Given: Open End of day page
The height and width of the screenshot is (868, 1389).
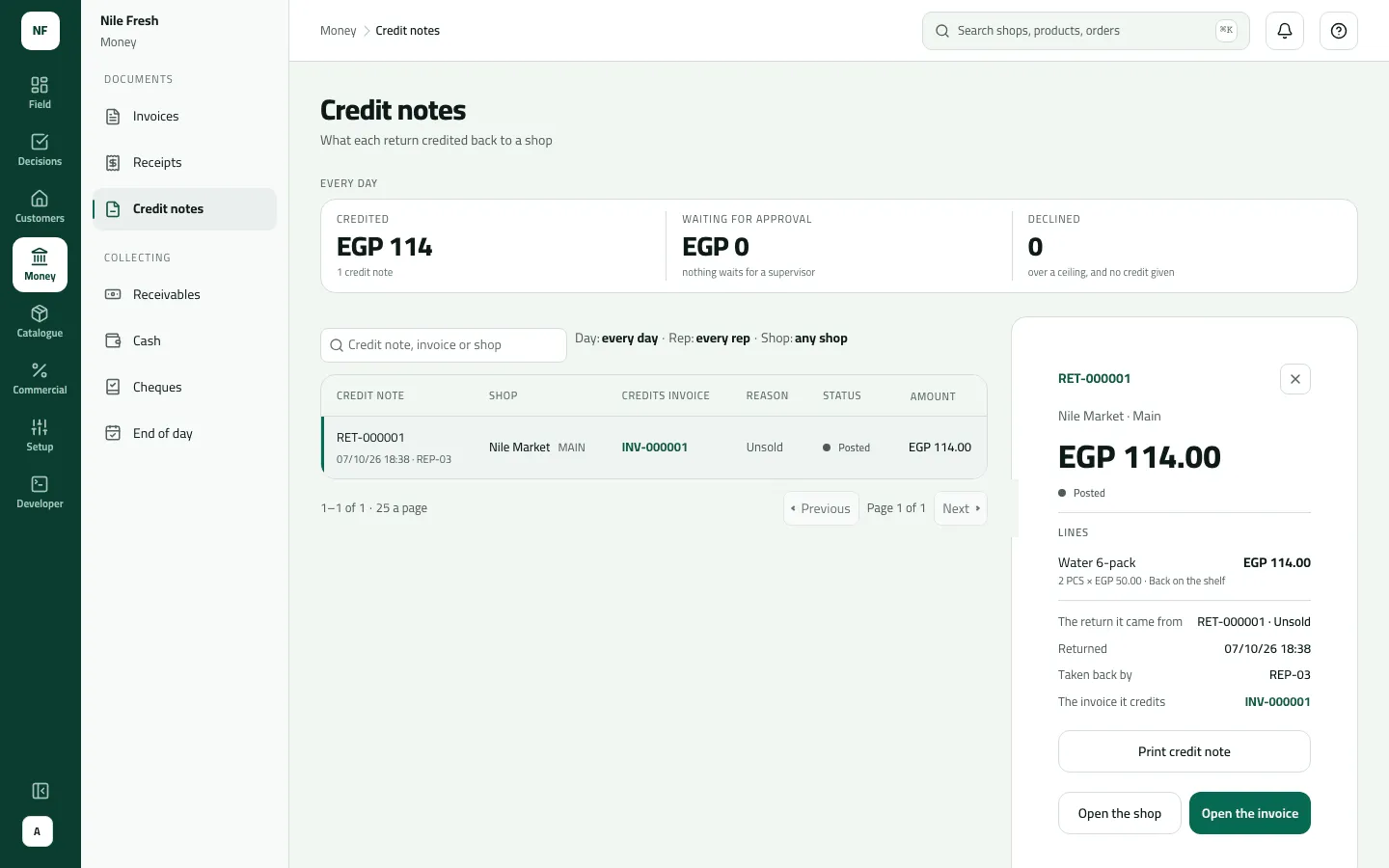Looking at the screenshot, I should (184, 434).
